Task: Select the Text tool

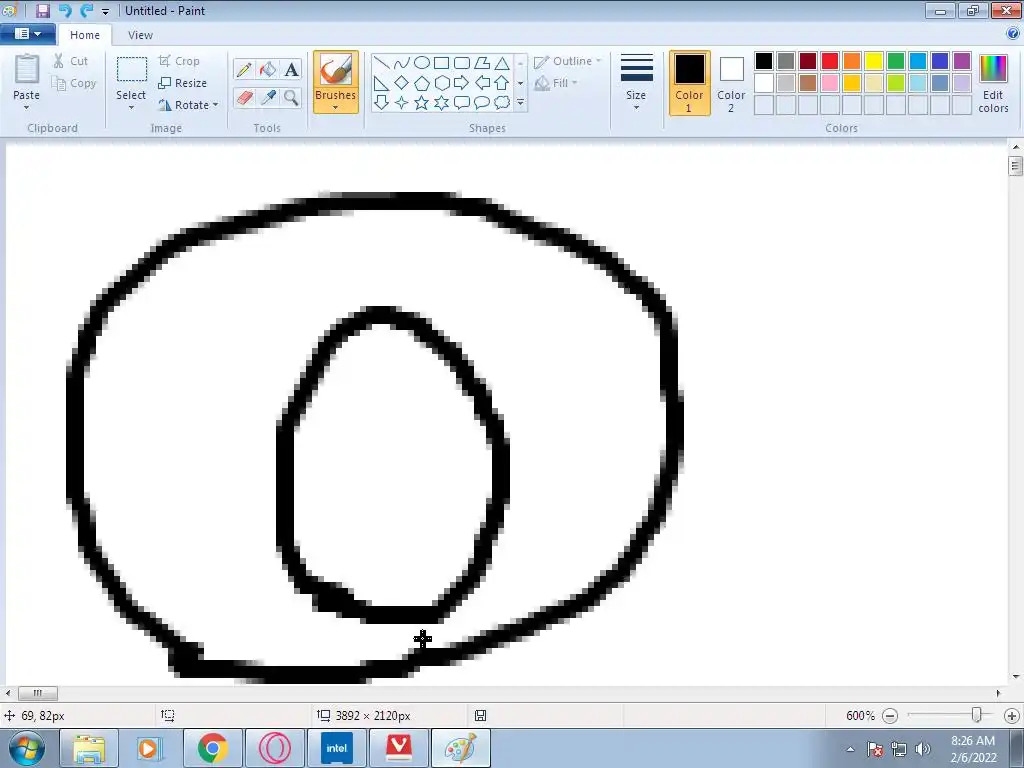Action: click(x=291, y=69)
